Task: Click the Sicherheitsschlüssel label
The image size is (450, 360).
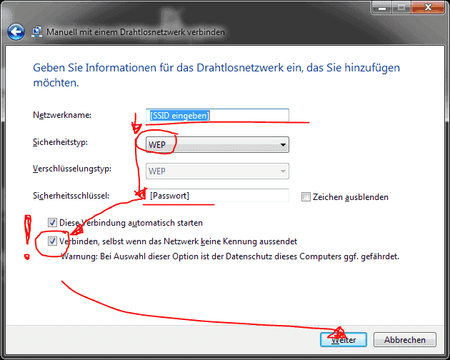Action: tap(71, 196)
